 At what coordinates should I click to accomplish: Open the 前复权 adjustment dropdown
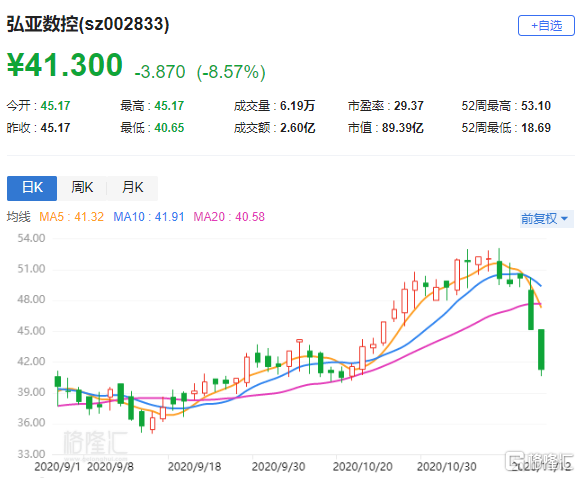tap(546, 219)
